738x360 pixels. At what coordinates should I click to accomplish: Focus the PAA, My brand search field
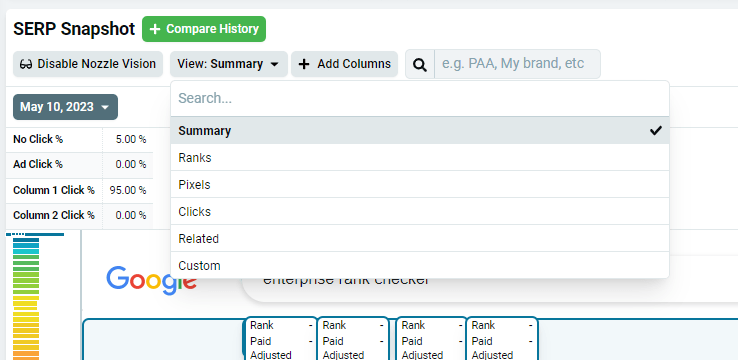517,64
